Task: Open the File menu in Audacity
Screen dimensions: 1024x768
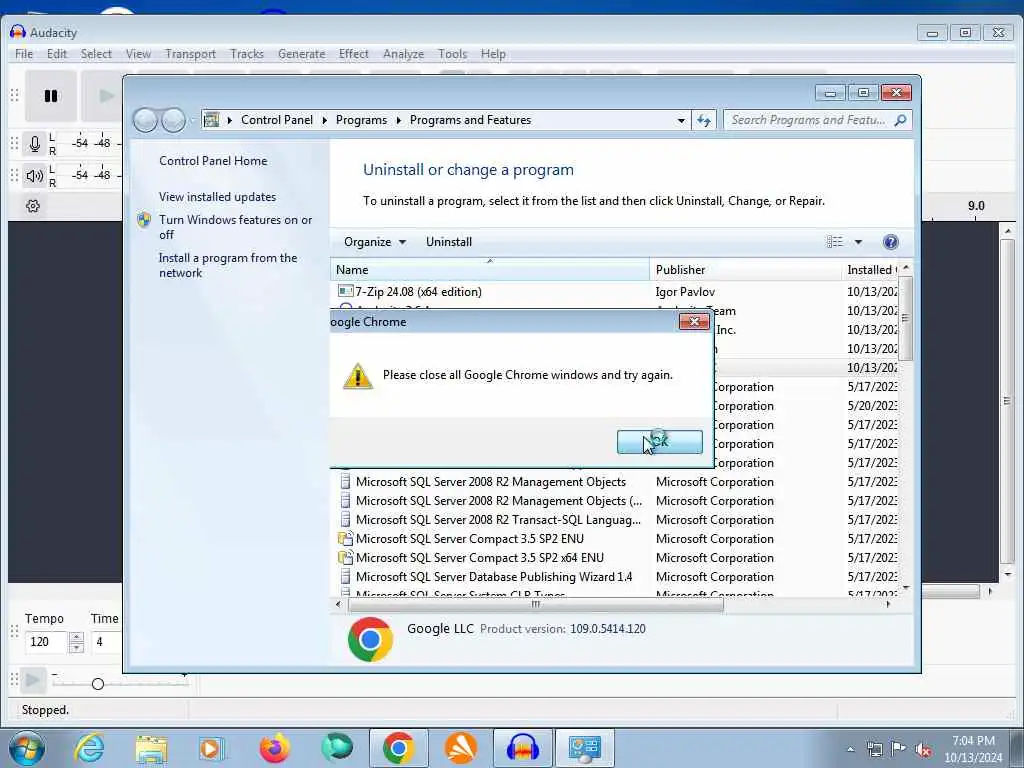Action: click(x=24, y=54)
